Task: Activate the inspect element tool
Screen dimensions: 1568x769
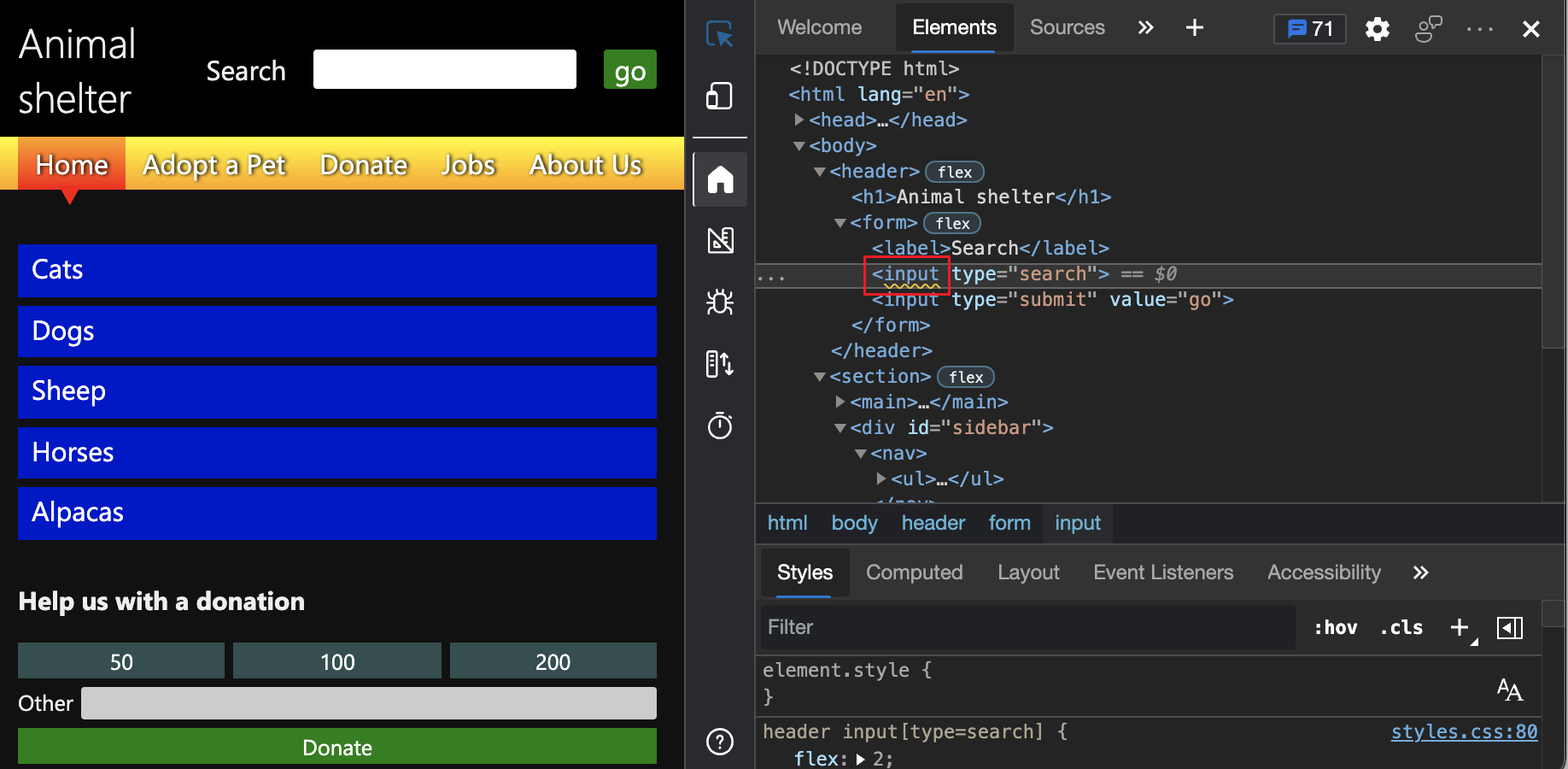Action: (x=720, y=34)
